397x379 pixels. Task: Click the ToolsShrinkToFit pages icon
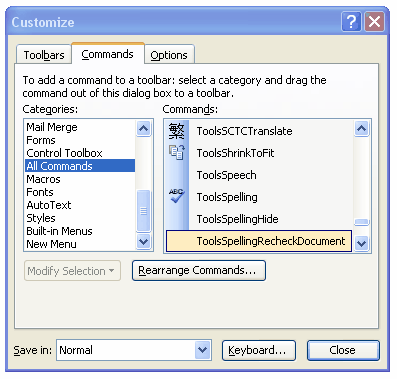click(177, 152)
